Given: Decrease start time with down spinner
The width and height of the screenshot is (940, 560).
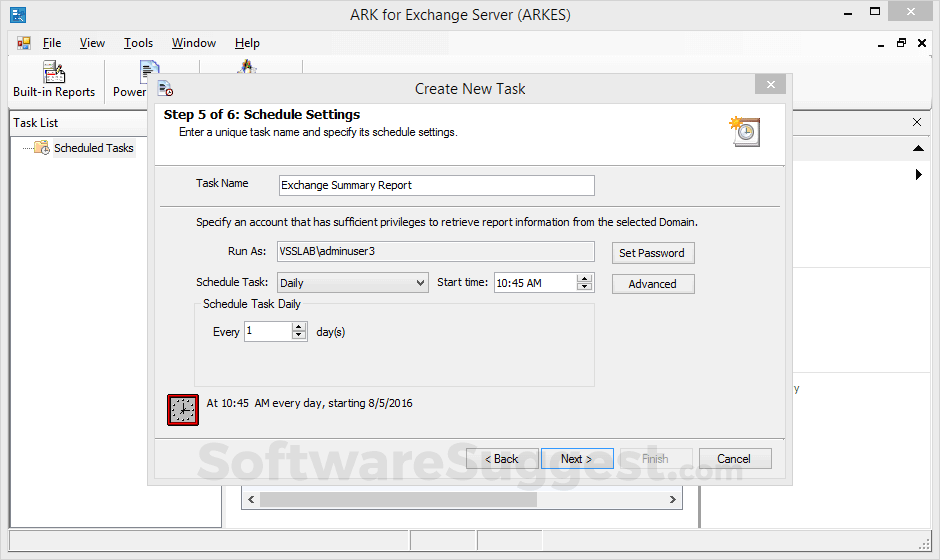Looking at the screenshot, I should (x=585, y=287).
